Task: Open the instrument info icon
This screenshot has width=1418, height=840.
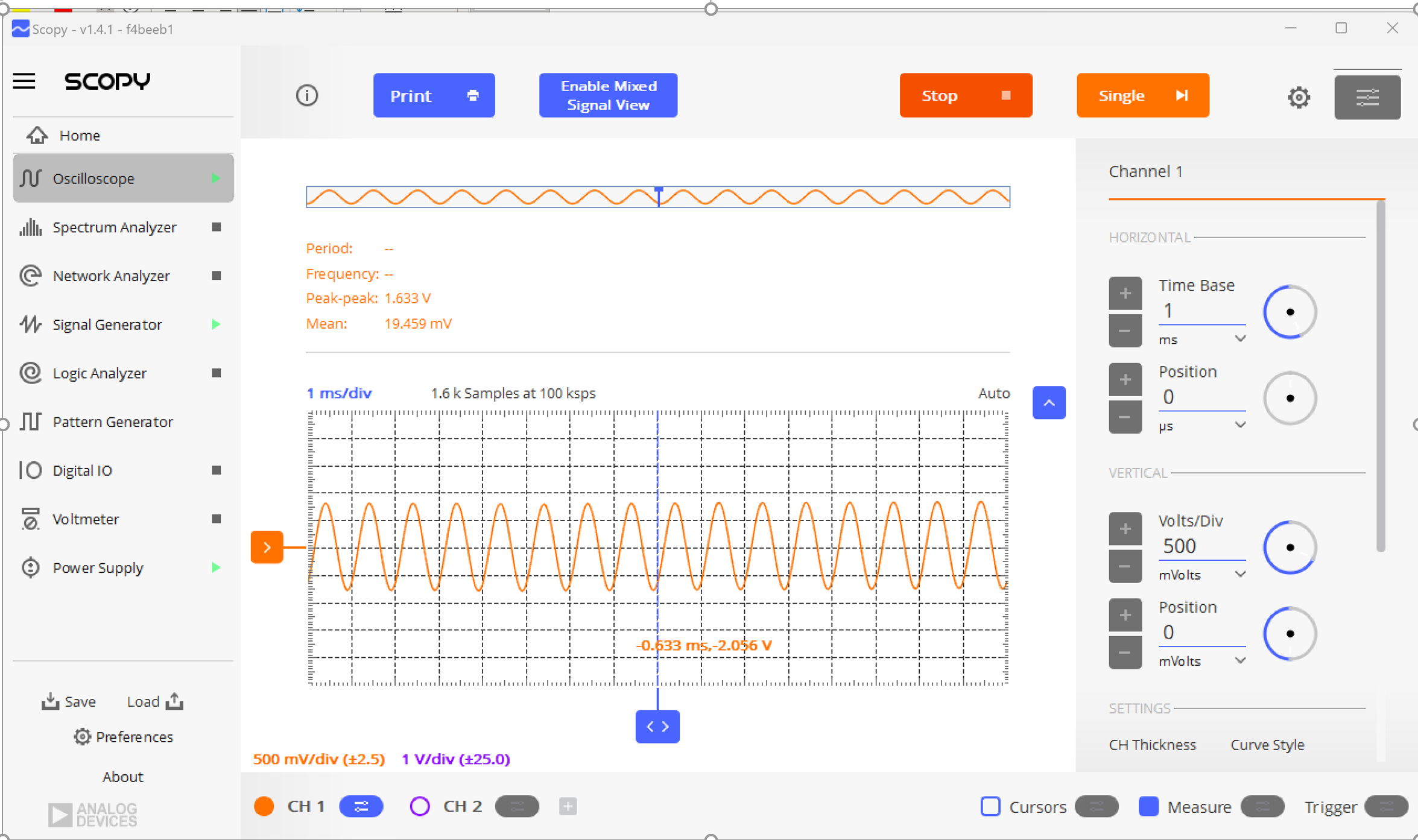Action: (307, 95)
